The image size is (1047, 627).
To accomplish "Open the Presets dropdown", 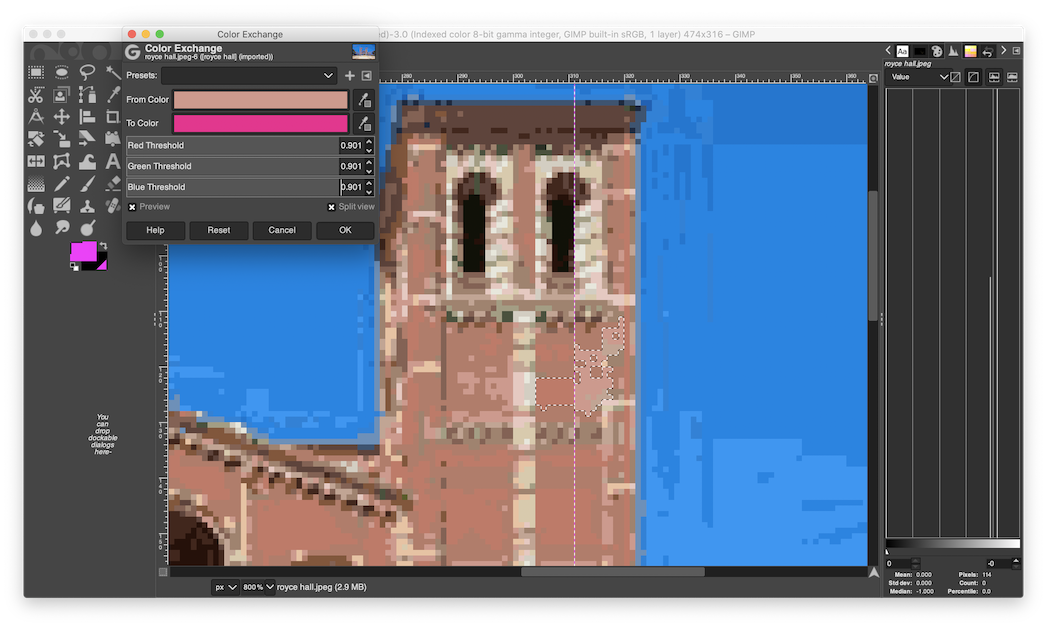I will [250, 76].
